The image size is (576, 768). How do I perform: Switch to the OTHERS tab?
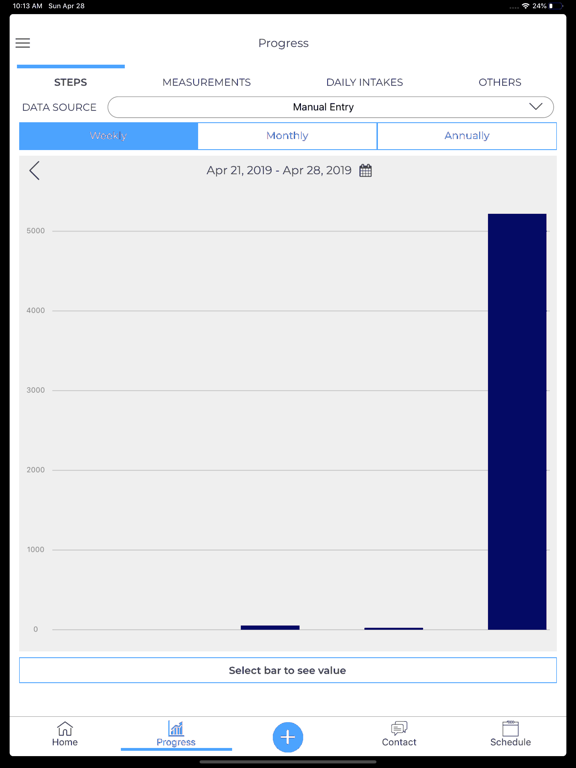coord(500,82)
